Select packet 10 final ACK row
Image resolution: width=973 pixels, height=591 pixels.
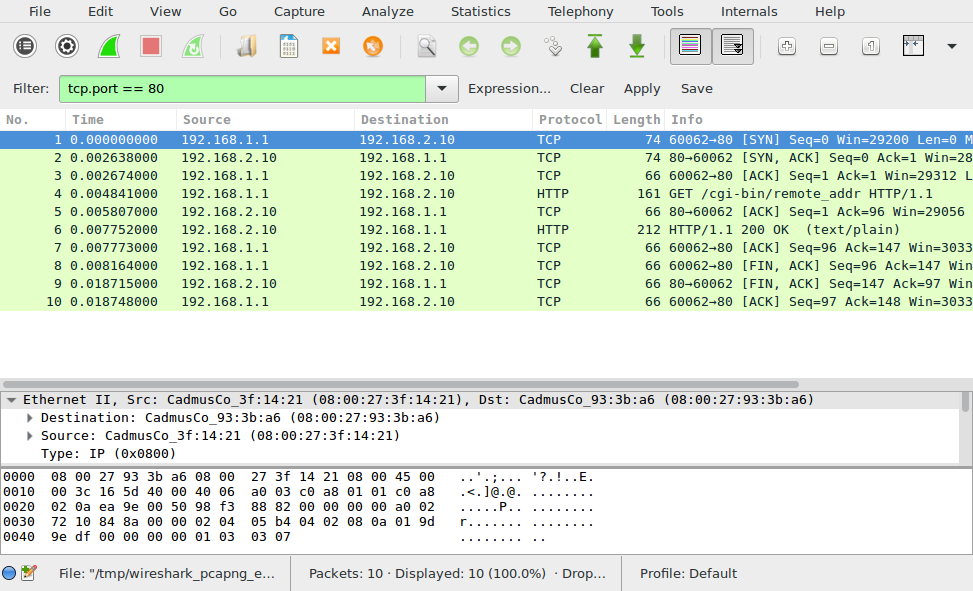(x=486, y=302)
